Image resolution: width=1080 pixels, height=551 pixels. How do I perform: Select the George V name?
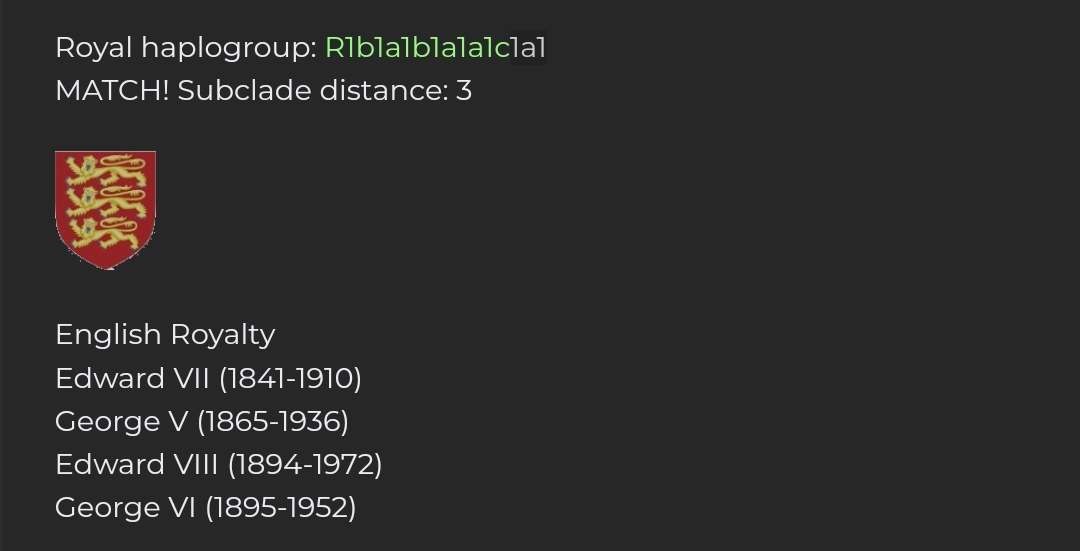(x=122, y=421)
